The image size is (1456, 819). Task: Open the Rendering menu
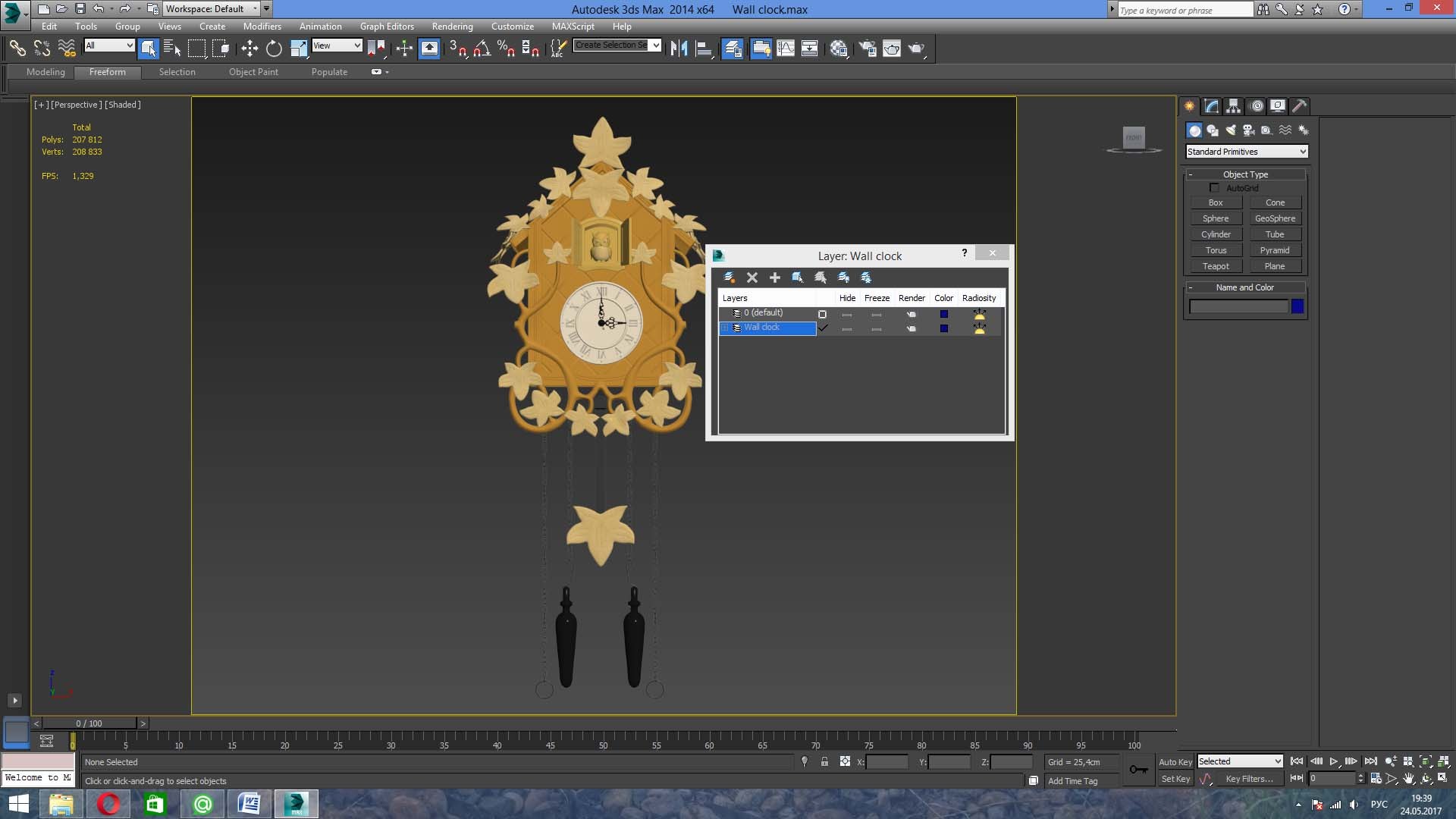click(x=452, y=26)
